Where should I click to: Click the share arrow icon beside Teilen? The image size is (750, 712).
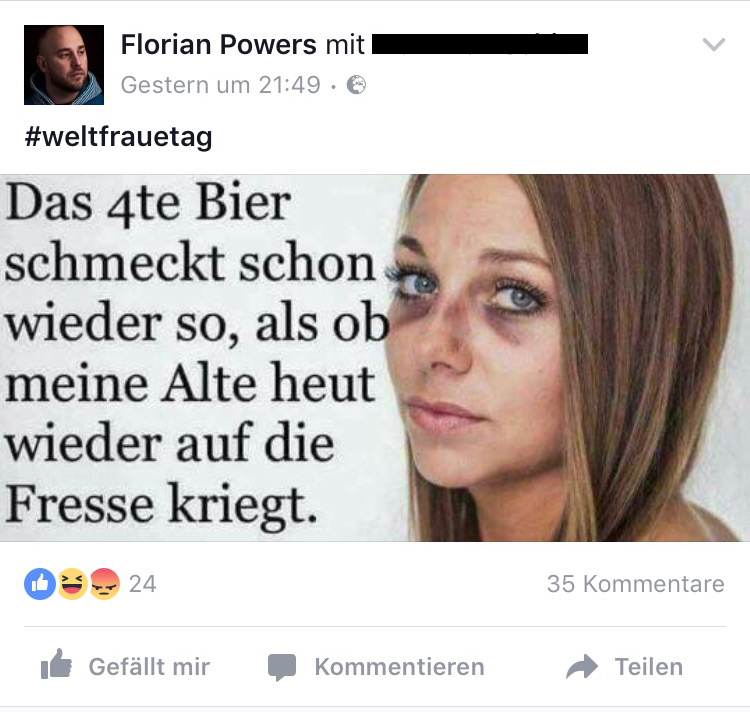pyautogui.click(x=582, y=666)
